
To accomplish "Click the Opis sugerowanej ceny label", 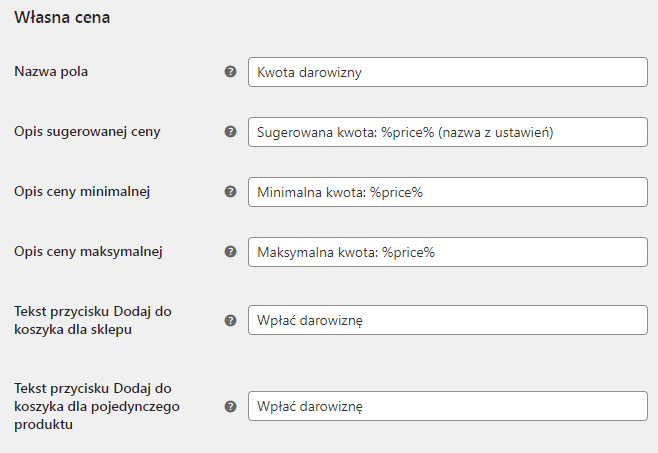I will coord(87,132).
